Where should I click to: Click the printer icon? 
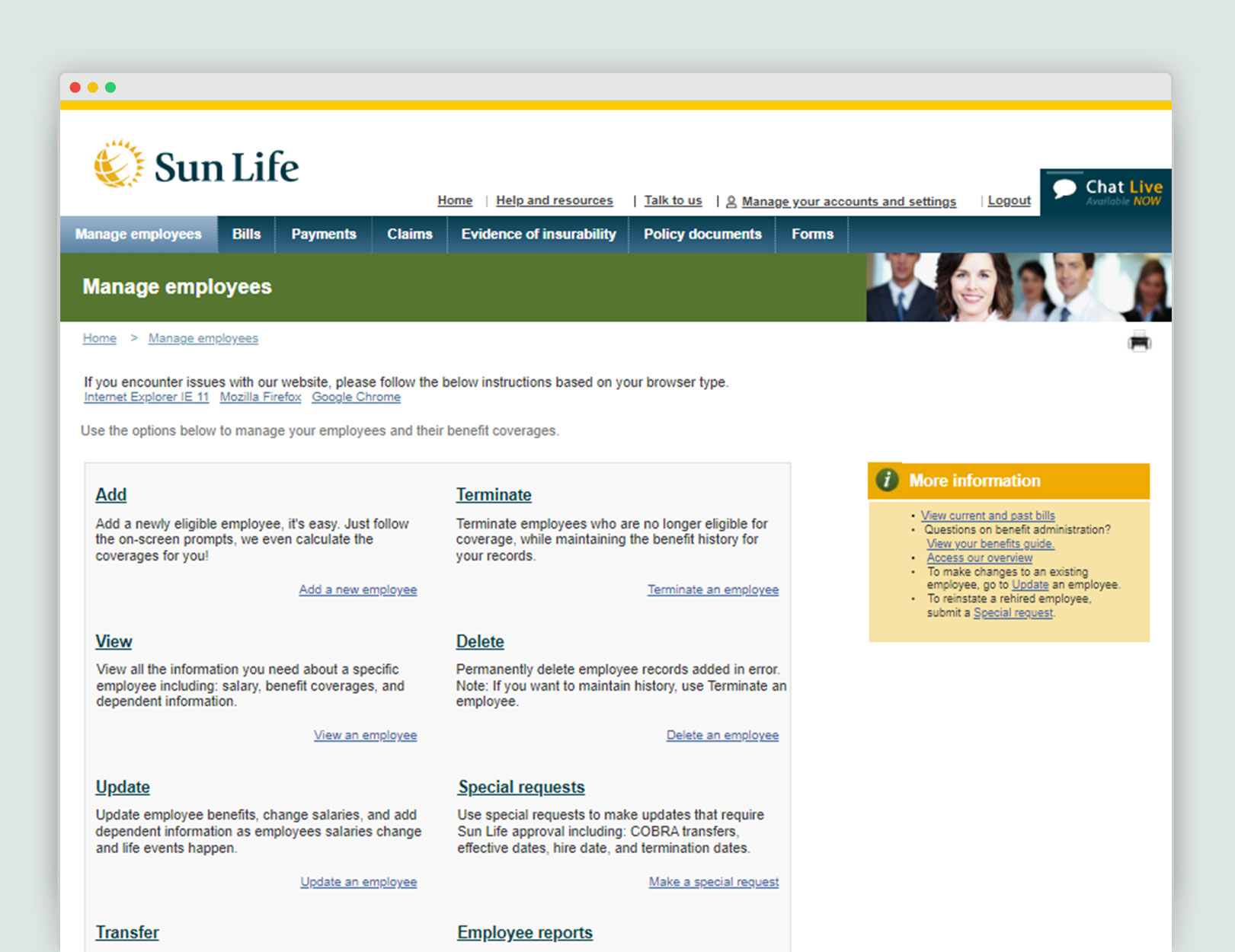coord(1139,342)
